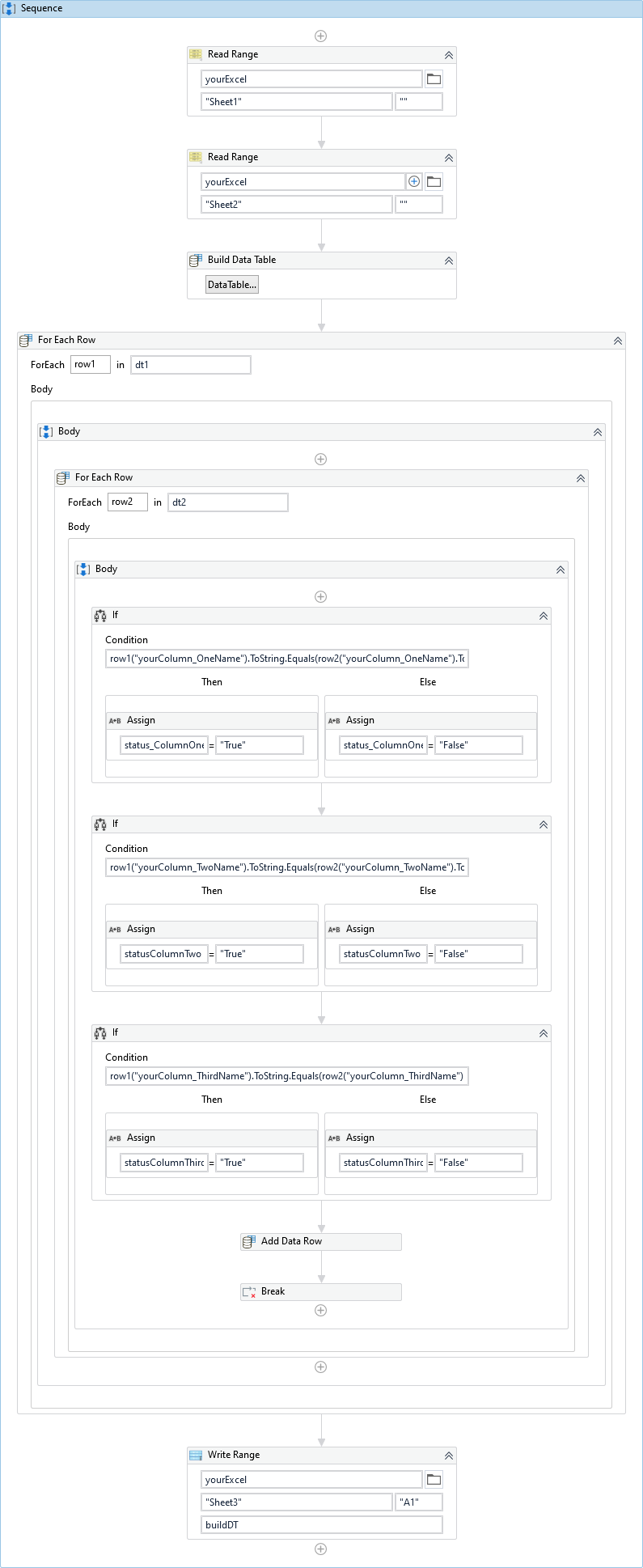Click the row1 variable field
The image size is (643, 1568).
(x=91, y=365)
